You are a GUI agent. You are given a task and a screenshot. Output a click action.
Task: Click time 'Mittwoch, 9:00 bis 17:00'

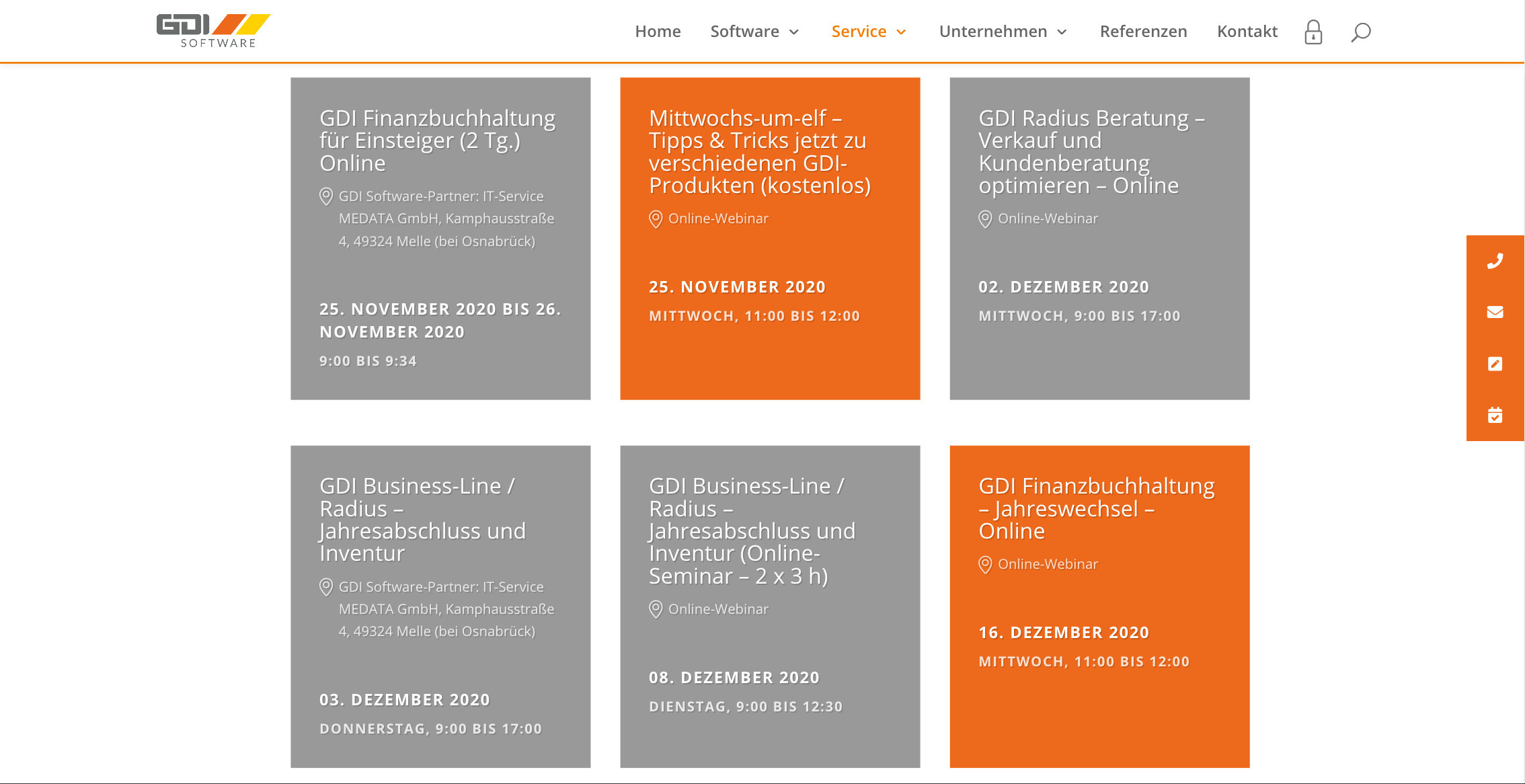[1079, 316]
